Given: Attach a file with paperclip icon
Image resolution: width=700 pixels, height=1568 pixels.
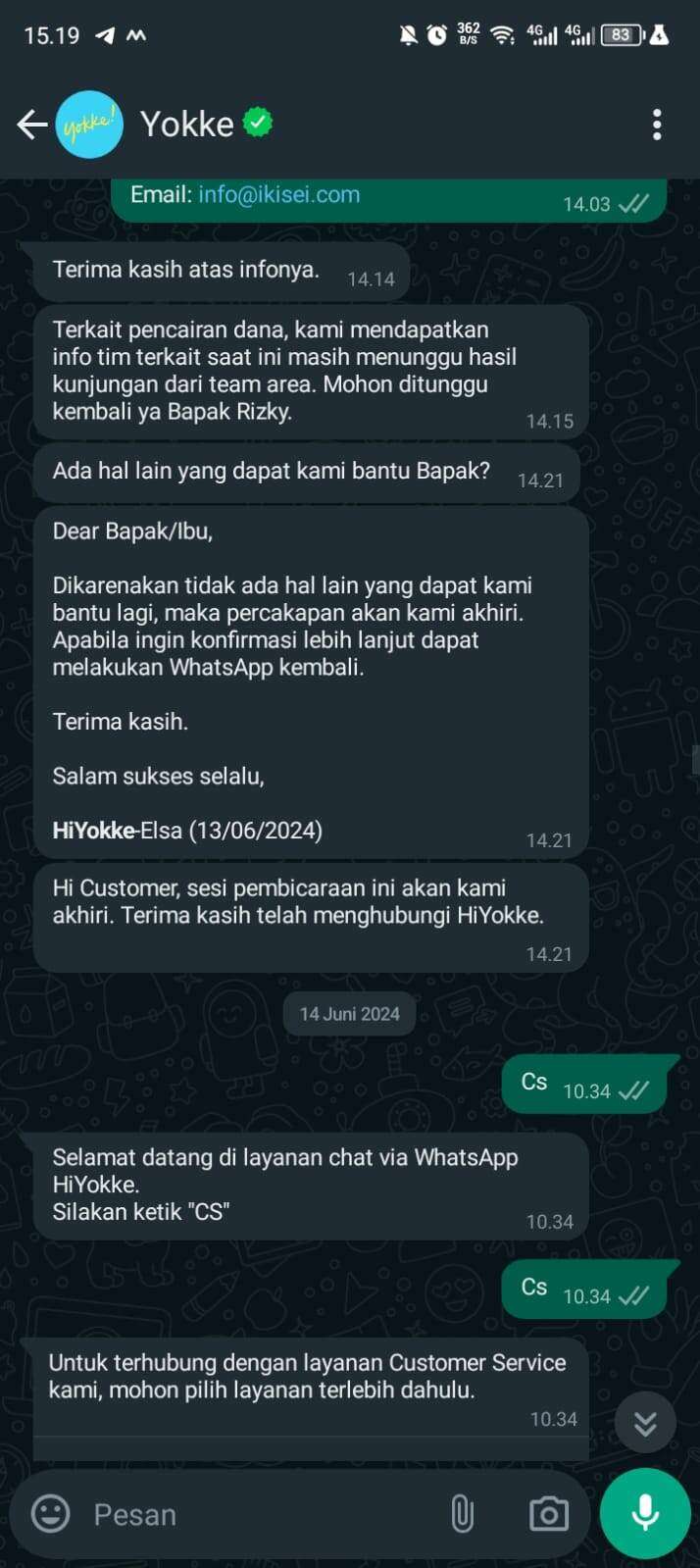Looking at the screenshot, I should [x=462, y=1514].
